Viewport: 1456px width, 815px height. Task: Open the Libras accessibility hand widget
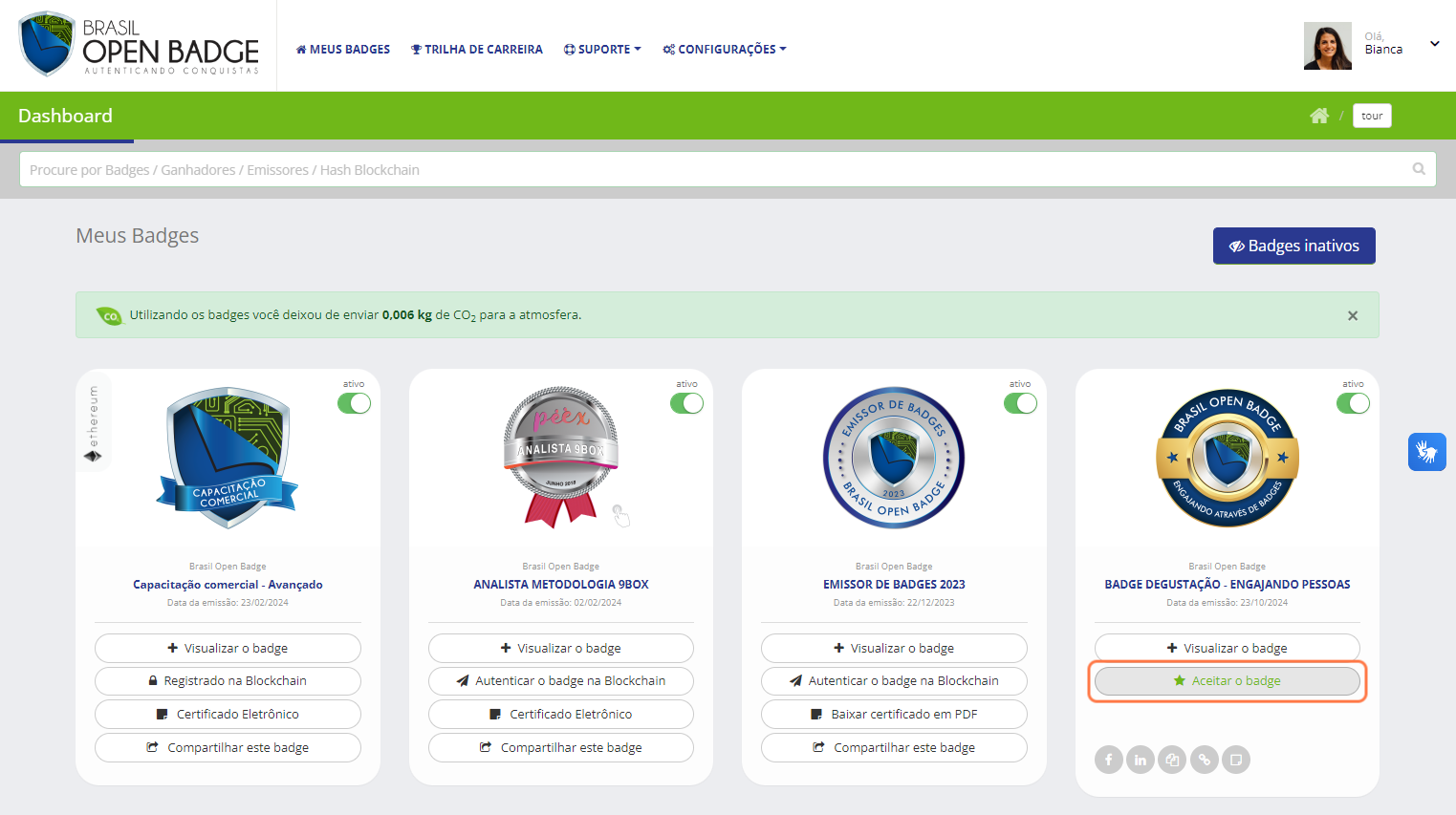(x=1426, y=451)
